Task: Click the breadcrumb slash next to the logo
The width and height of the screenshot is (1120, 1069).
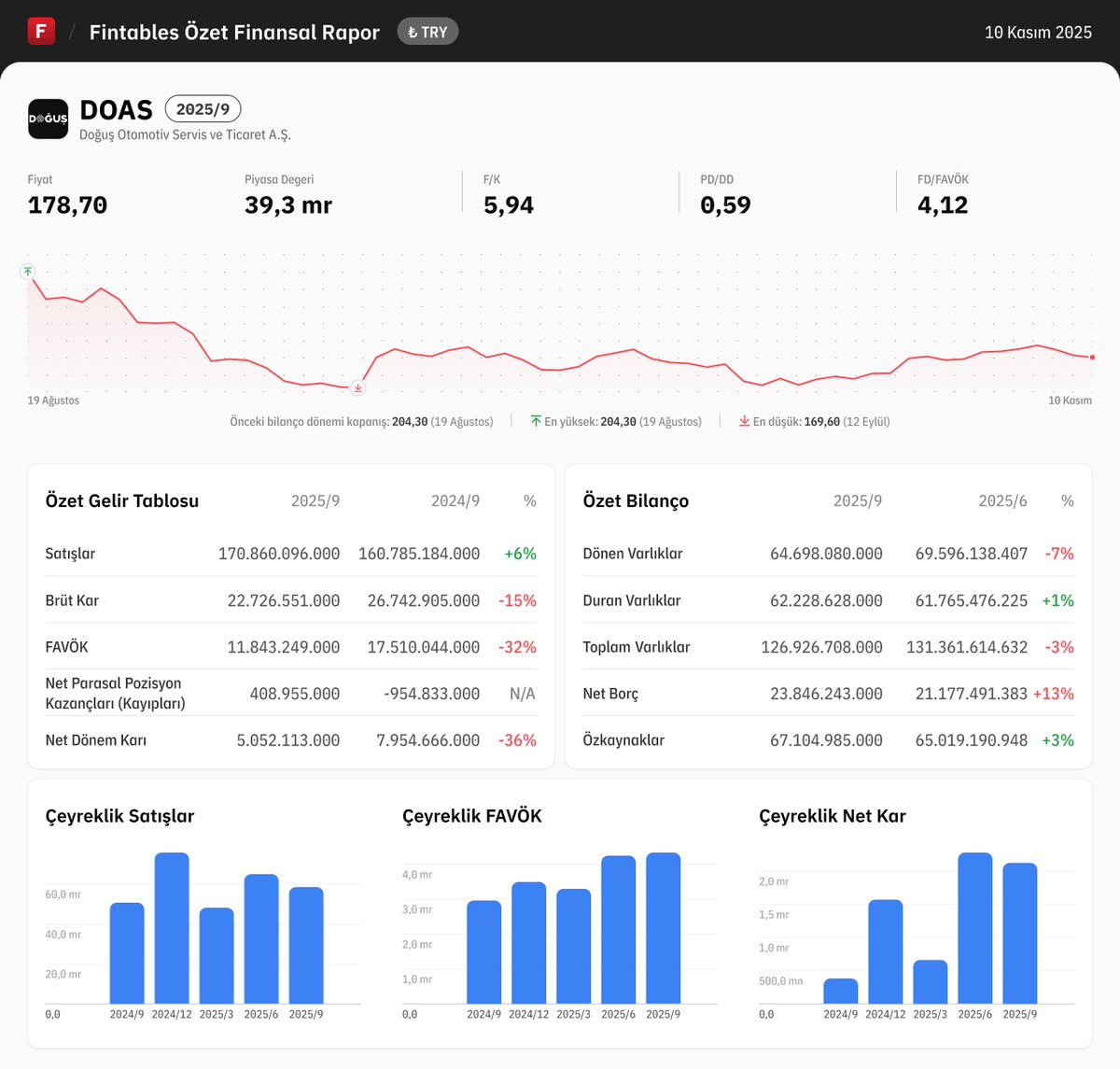Action: 69,31
